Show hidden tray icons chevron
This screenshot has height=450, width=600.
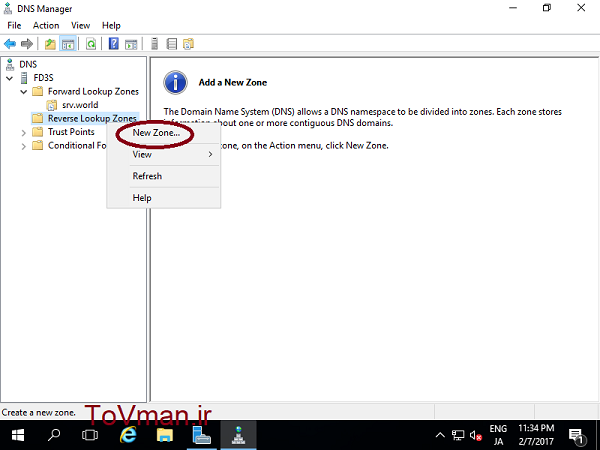click(x=440, y=435)
